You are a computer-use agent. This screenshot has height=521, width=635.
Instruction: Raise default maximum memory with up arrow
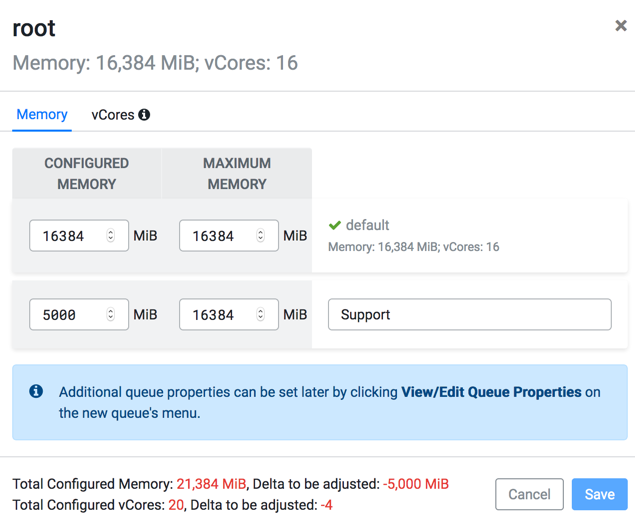pos(261,232)
